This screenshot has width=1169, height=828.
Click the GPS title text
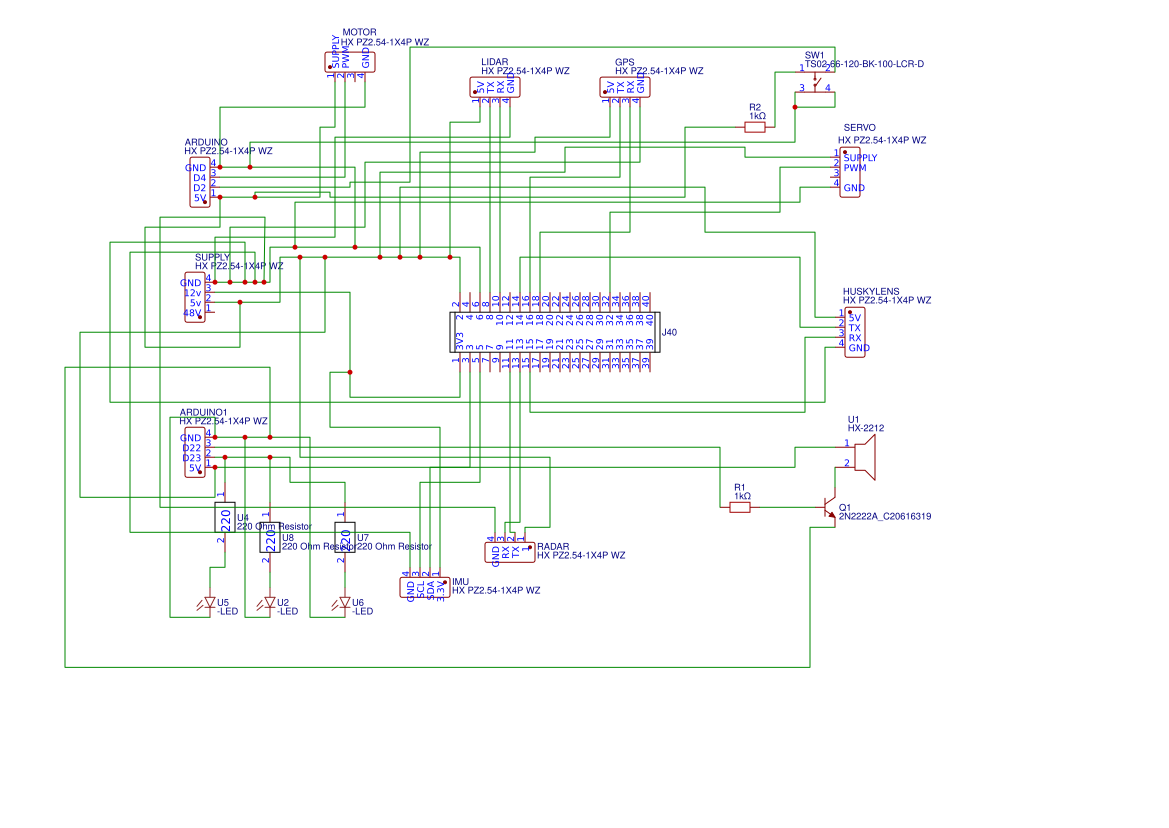click(625, 62)
